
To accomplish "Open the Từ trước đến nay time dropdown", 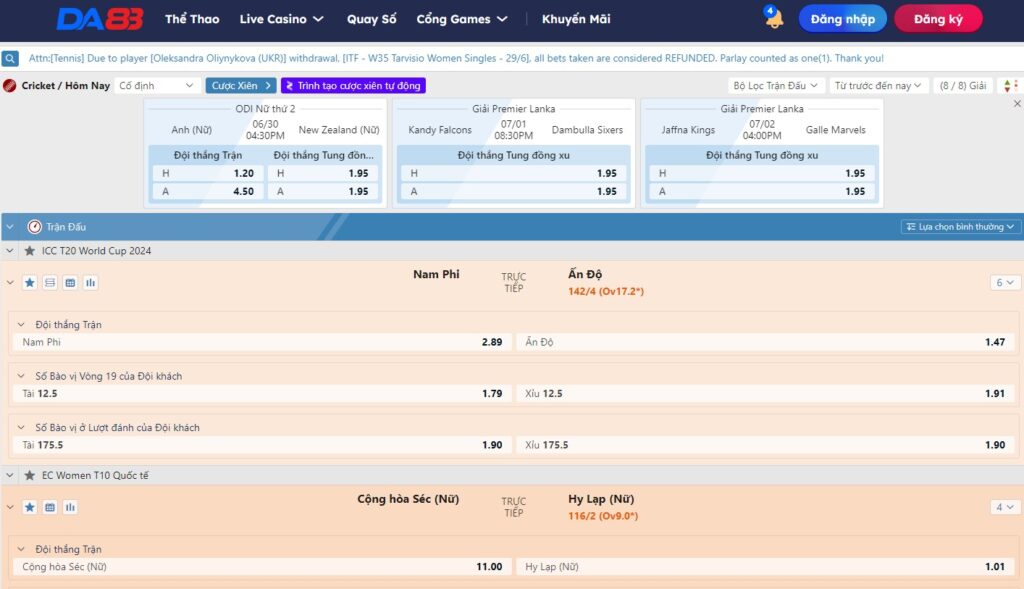I will click(878, 86).
